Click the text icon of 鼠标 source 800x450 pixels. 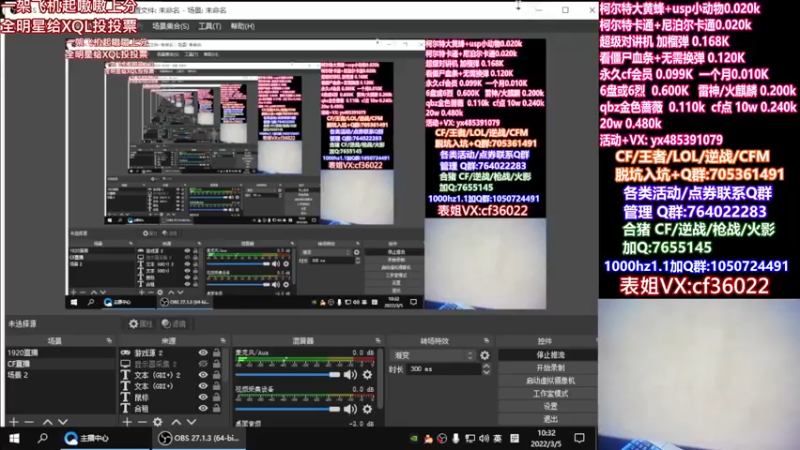[x=126, y=397]
